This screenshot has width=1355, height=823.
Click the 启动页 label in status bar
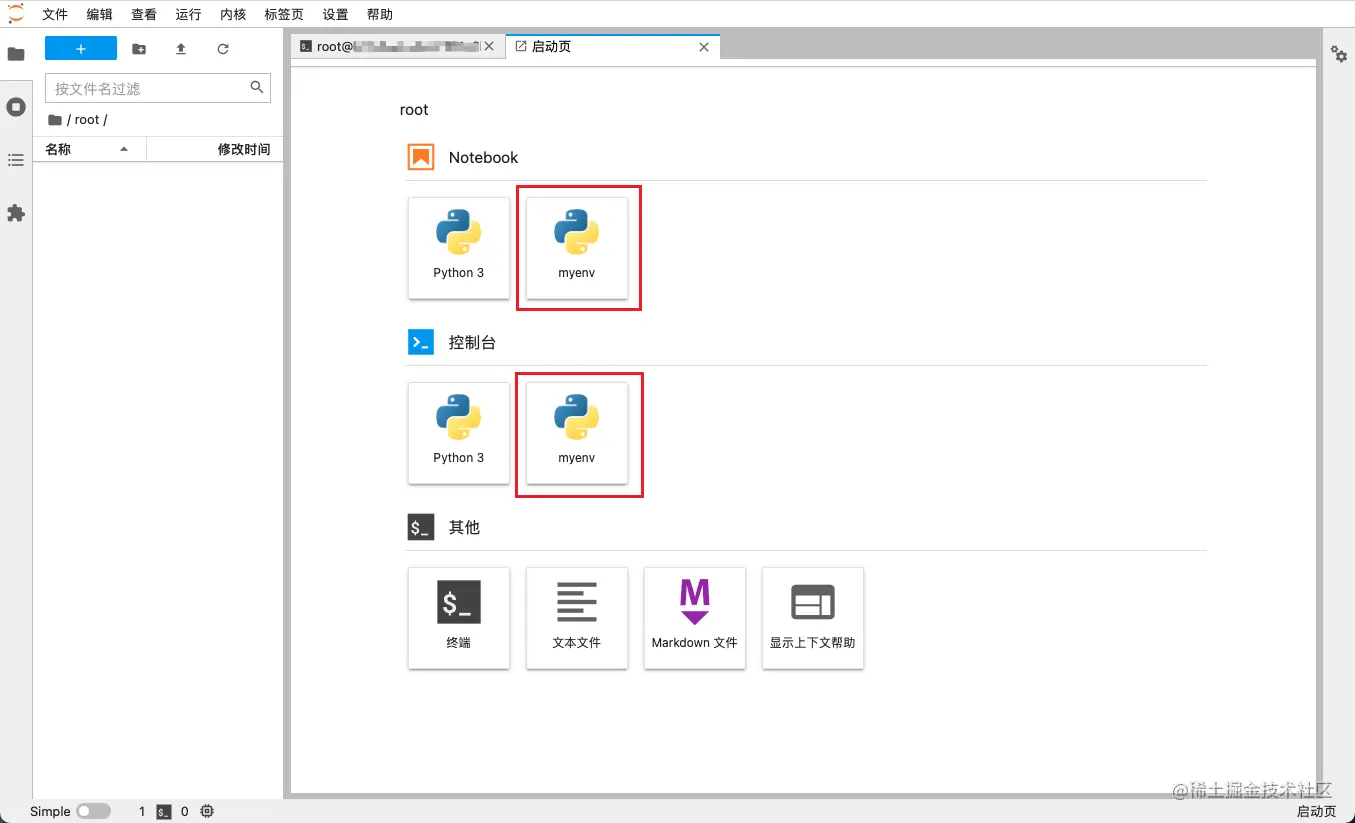[x=1316, y=812]
